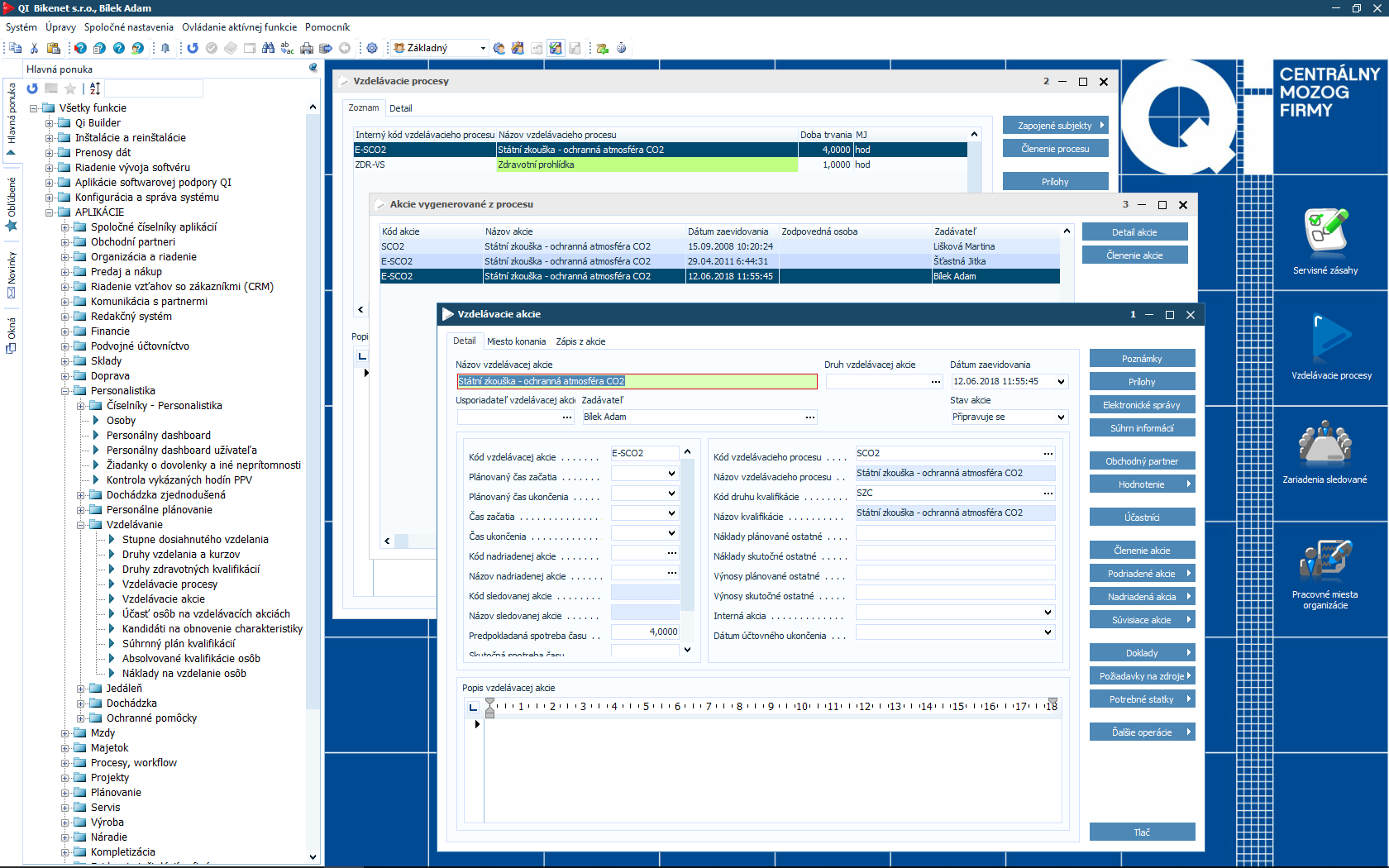The height and width of the screenshot is (868, 1389).
Task: Click the binoculars Find icon
Action: point(268,48)
